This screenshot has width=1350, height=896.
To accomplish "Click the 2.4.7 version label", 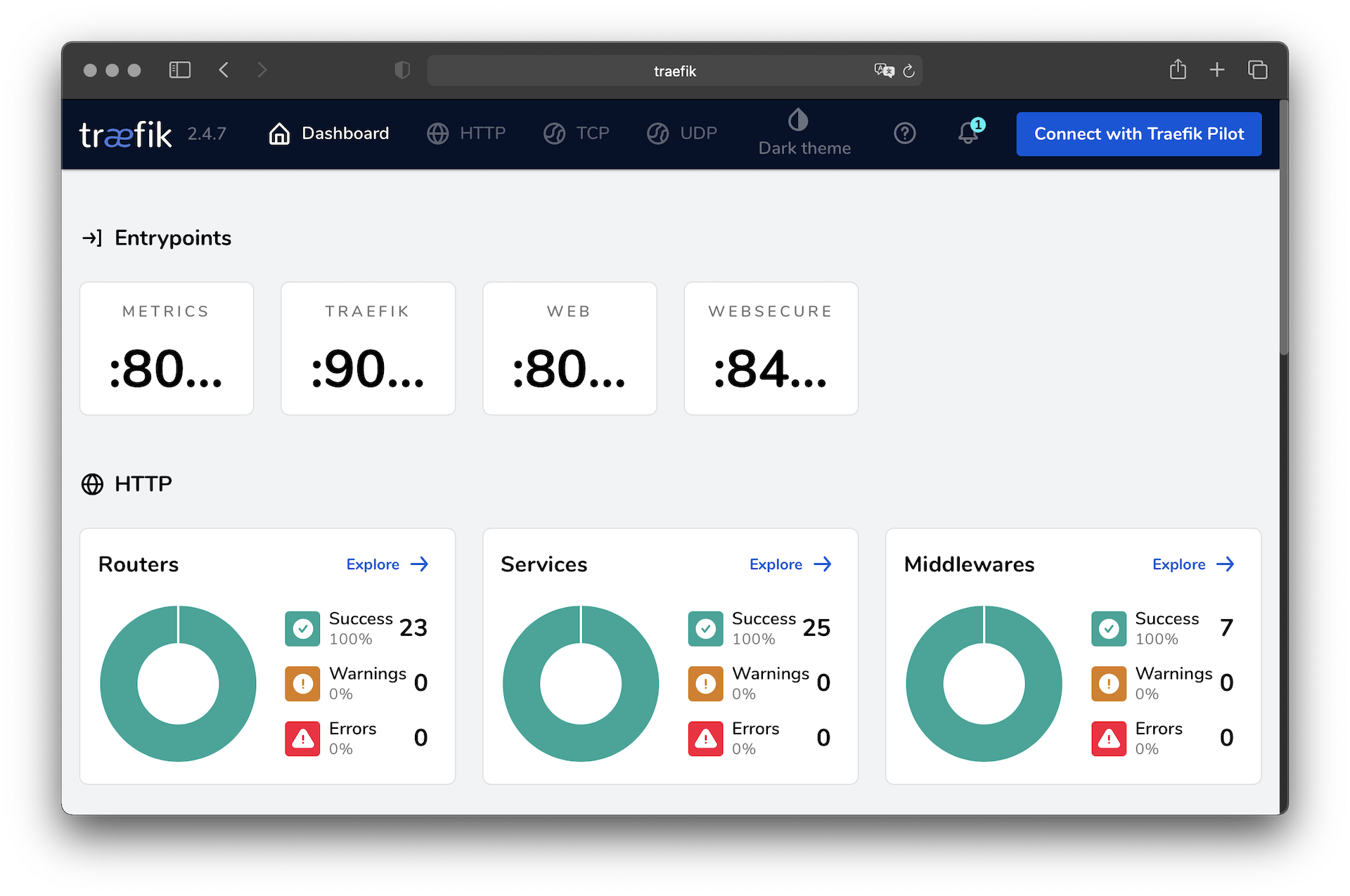I will tap(207, 134).
